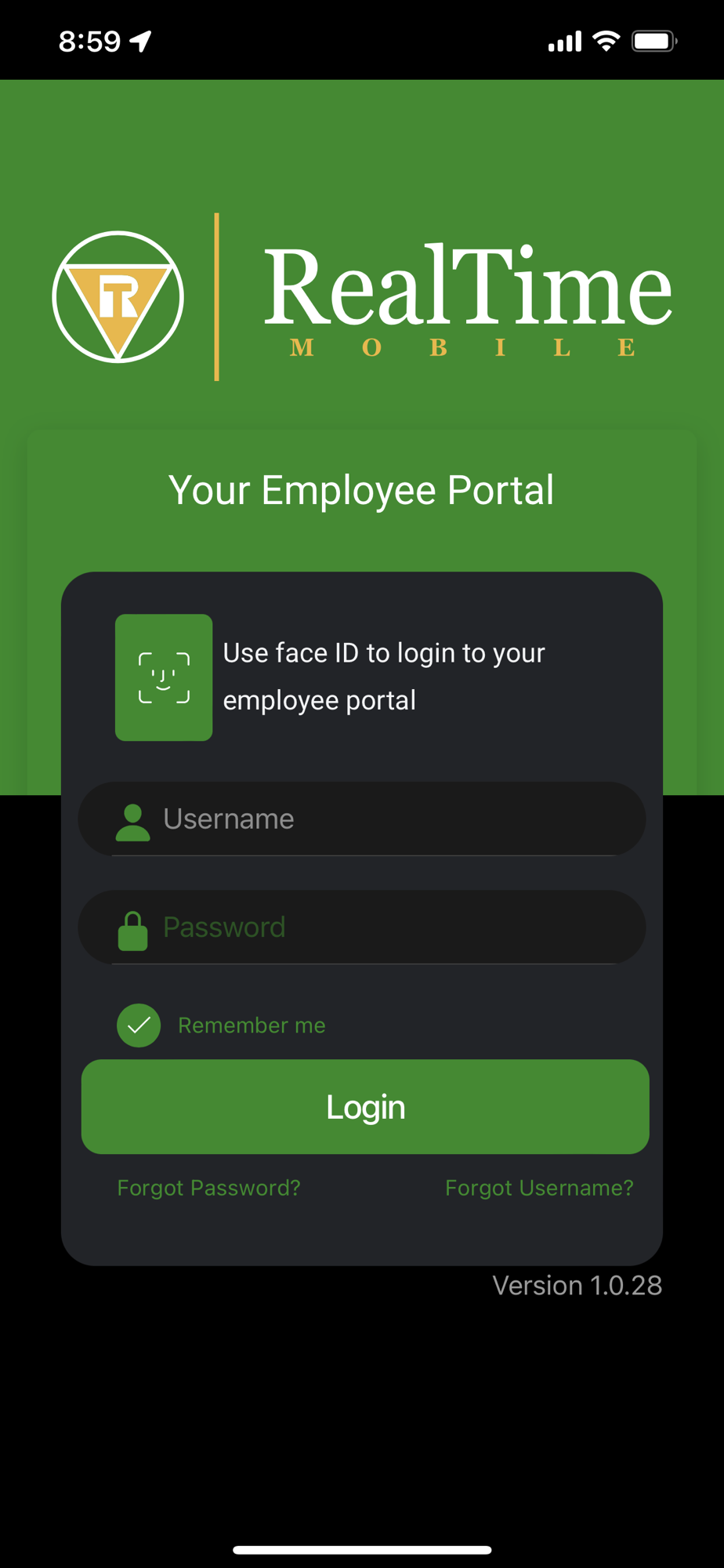
Task: Tap the home indicator bar at the bottom
Action: click(362, 1549)
